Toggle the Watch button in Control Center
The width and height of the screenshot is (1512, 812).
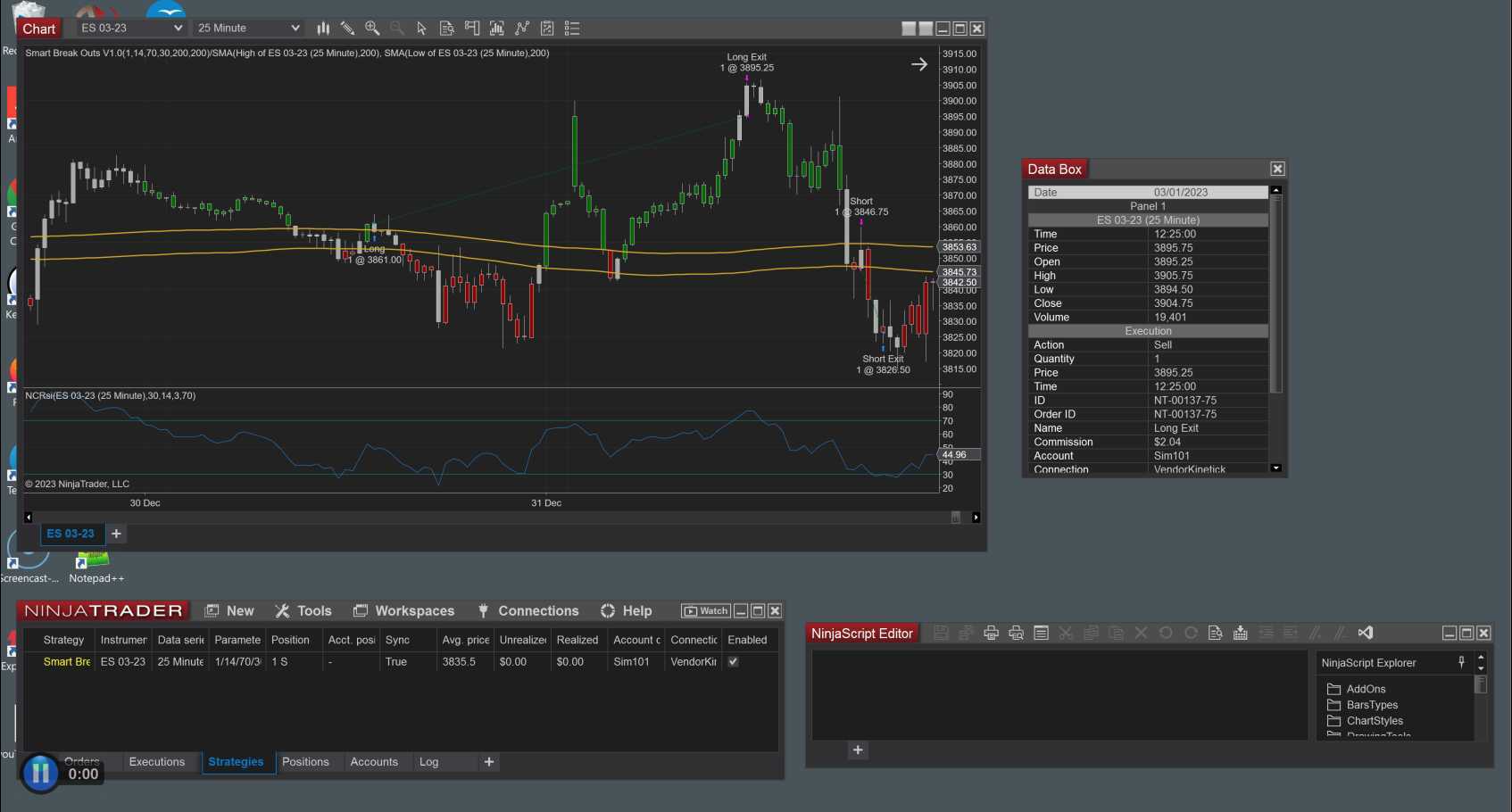(x=705, y=611)
